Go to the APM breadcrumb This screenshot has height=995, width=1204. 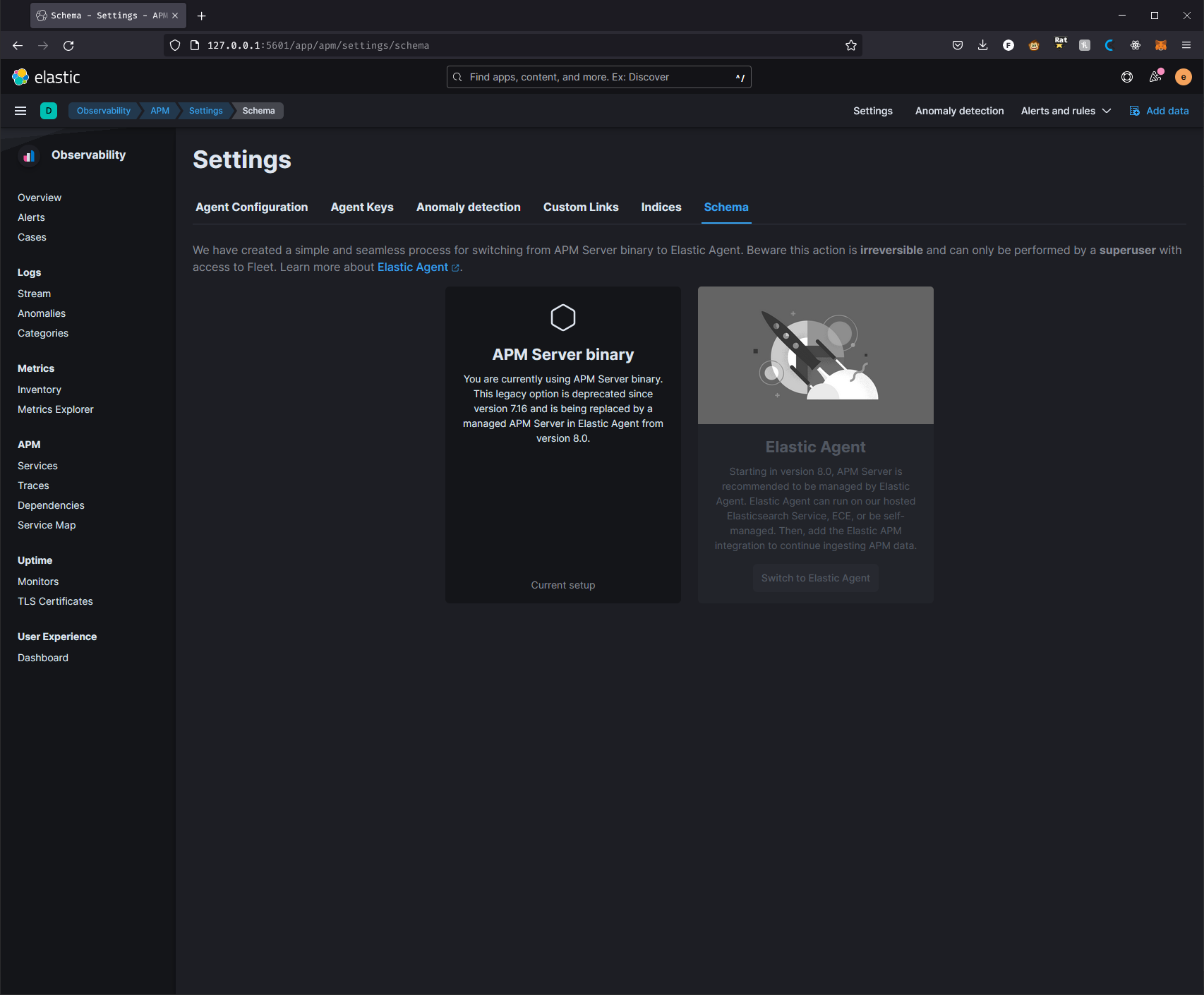(x=160, y=111)
